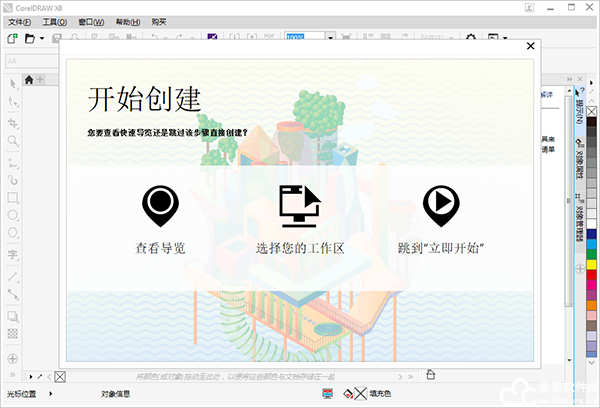This screenshot has width=600, height=408.
Task: Open the color palette flyout arrow at top
Action: click(592, 83)
